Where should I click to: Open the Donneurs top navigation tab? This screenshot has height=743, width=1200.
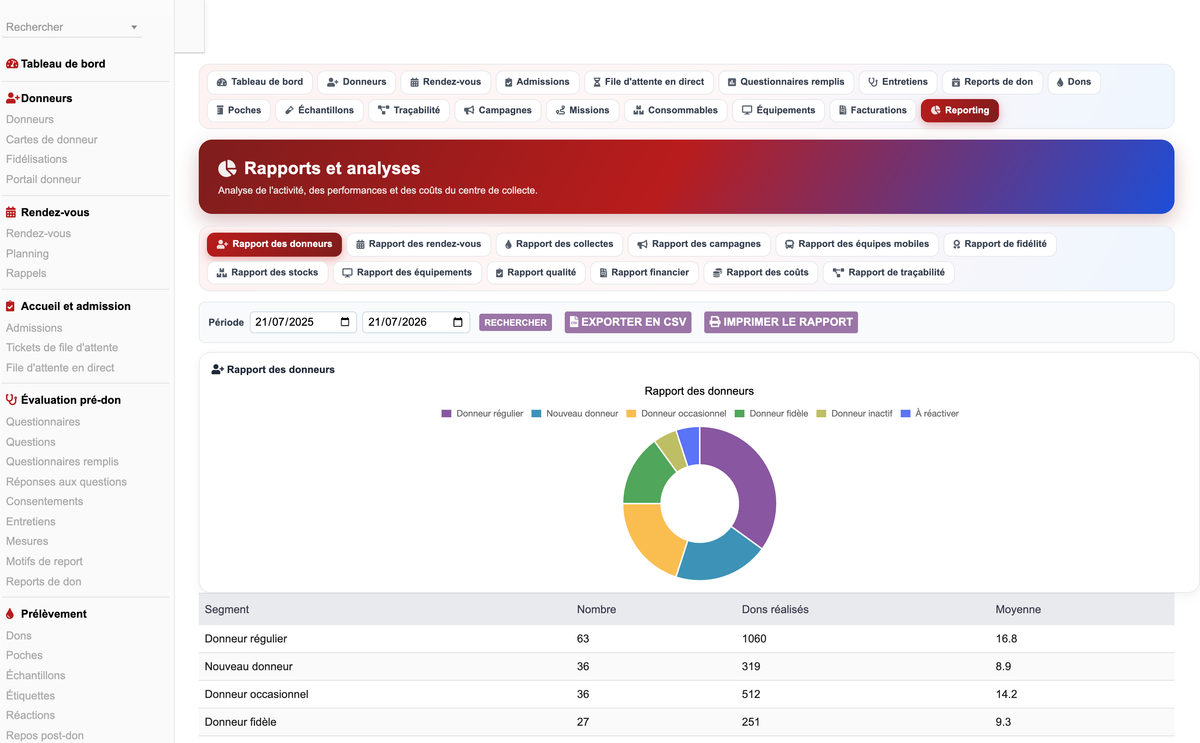tap(357, 82)
